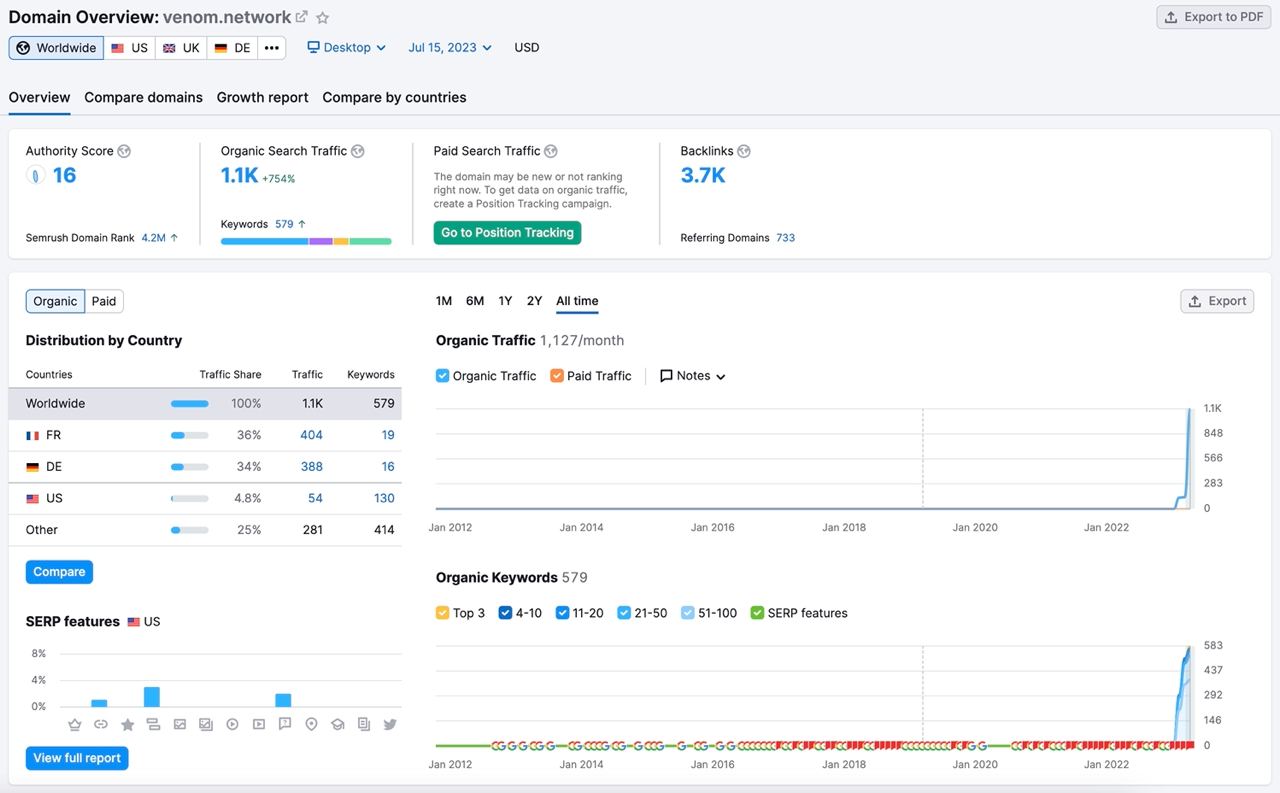Viewport: 1280px width, 793px height.
Task: Expand the Jul 15, 2023 date picker
Action: coord(449,47)
